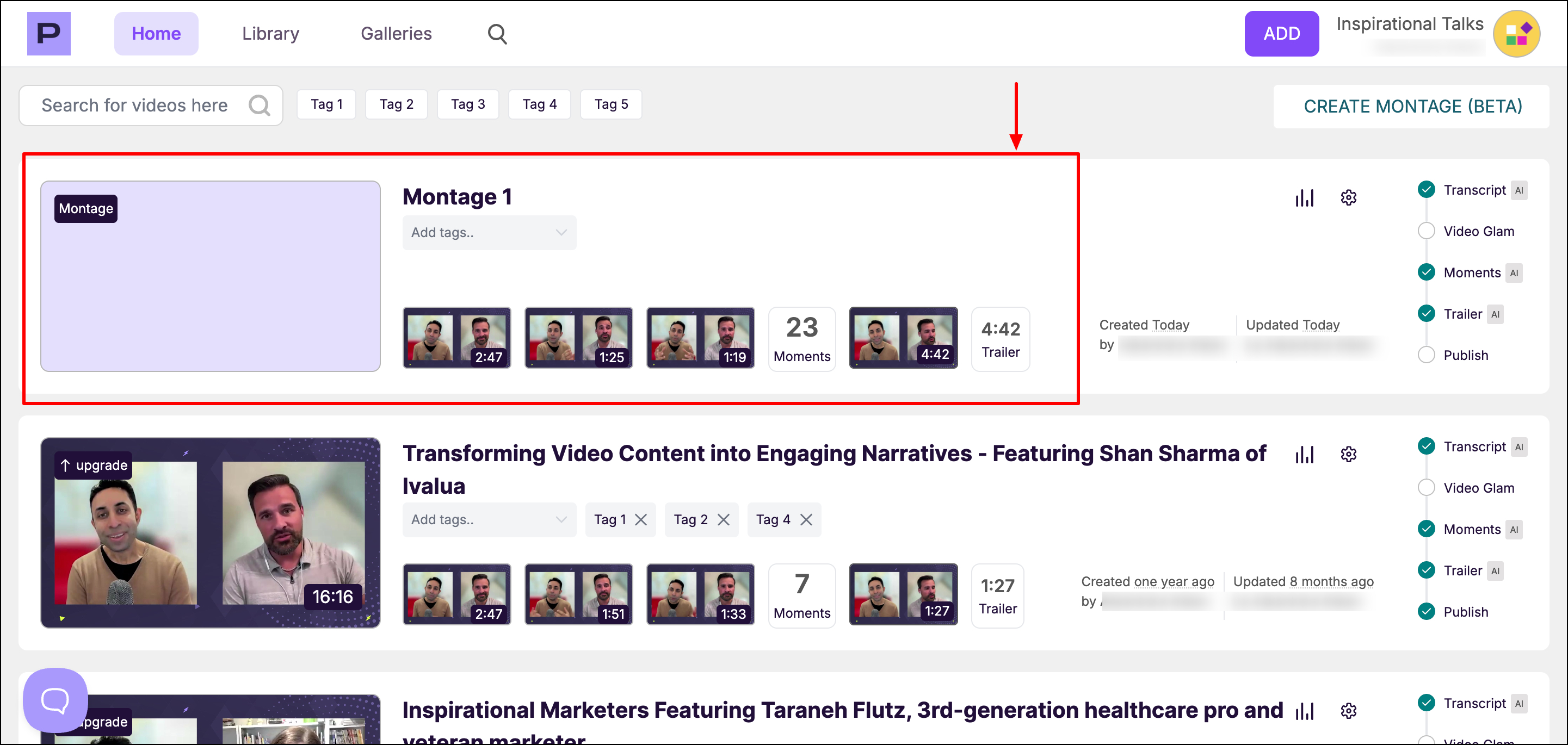The width and height of the screenshot is (1568, 745).
Task: Click the Search for videos here field
Action: tap(135, 105)
